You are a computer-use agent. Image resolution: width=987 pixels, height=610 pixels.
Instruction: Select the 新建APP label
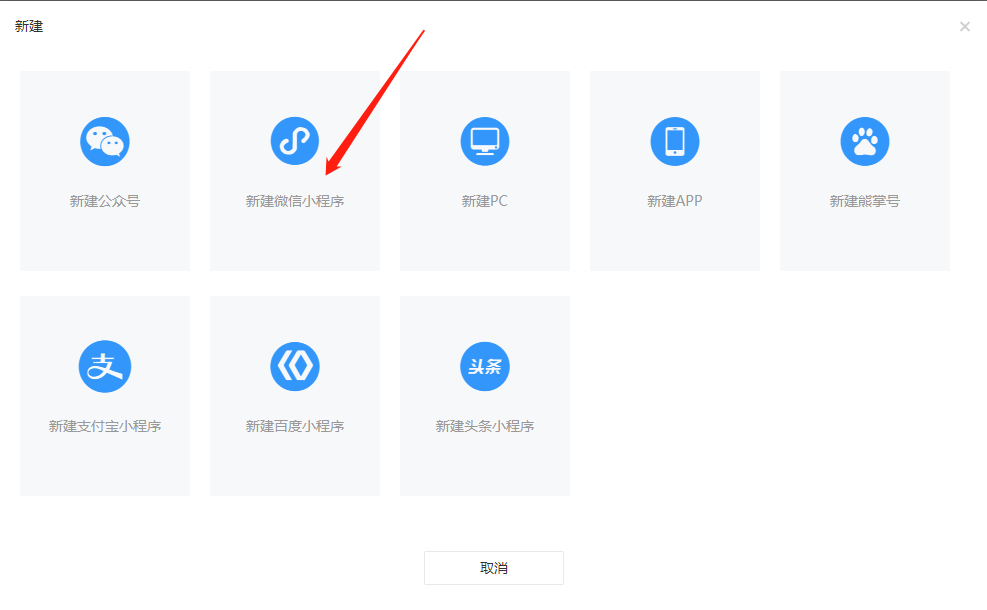(x=675, y=201)
